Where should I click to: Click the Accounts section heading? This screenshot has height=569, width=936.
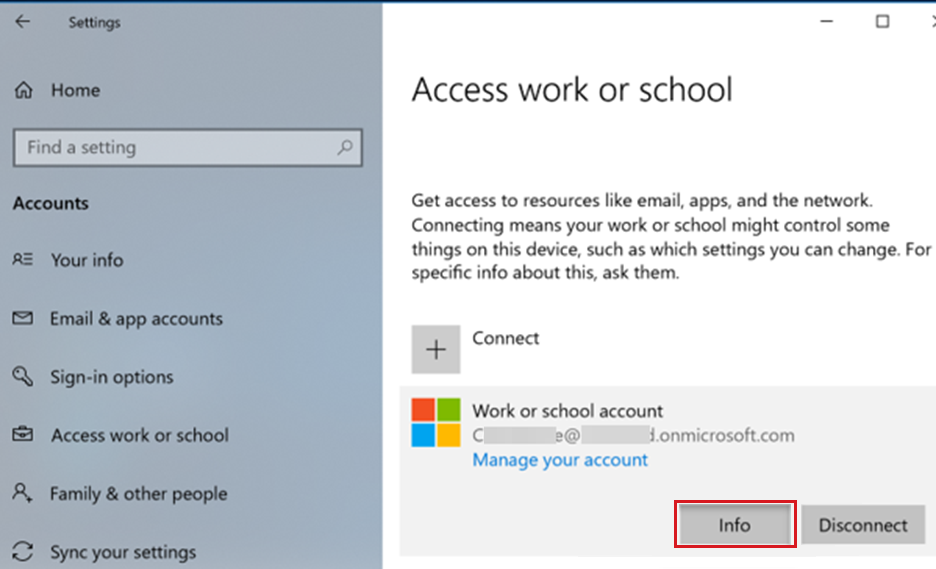coord(51,204)
